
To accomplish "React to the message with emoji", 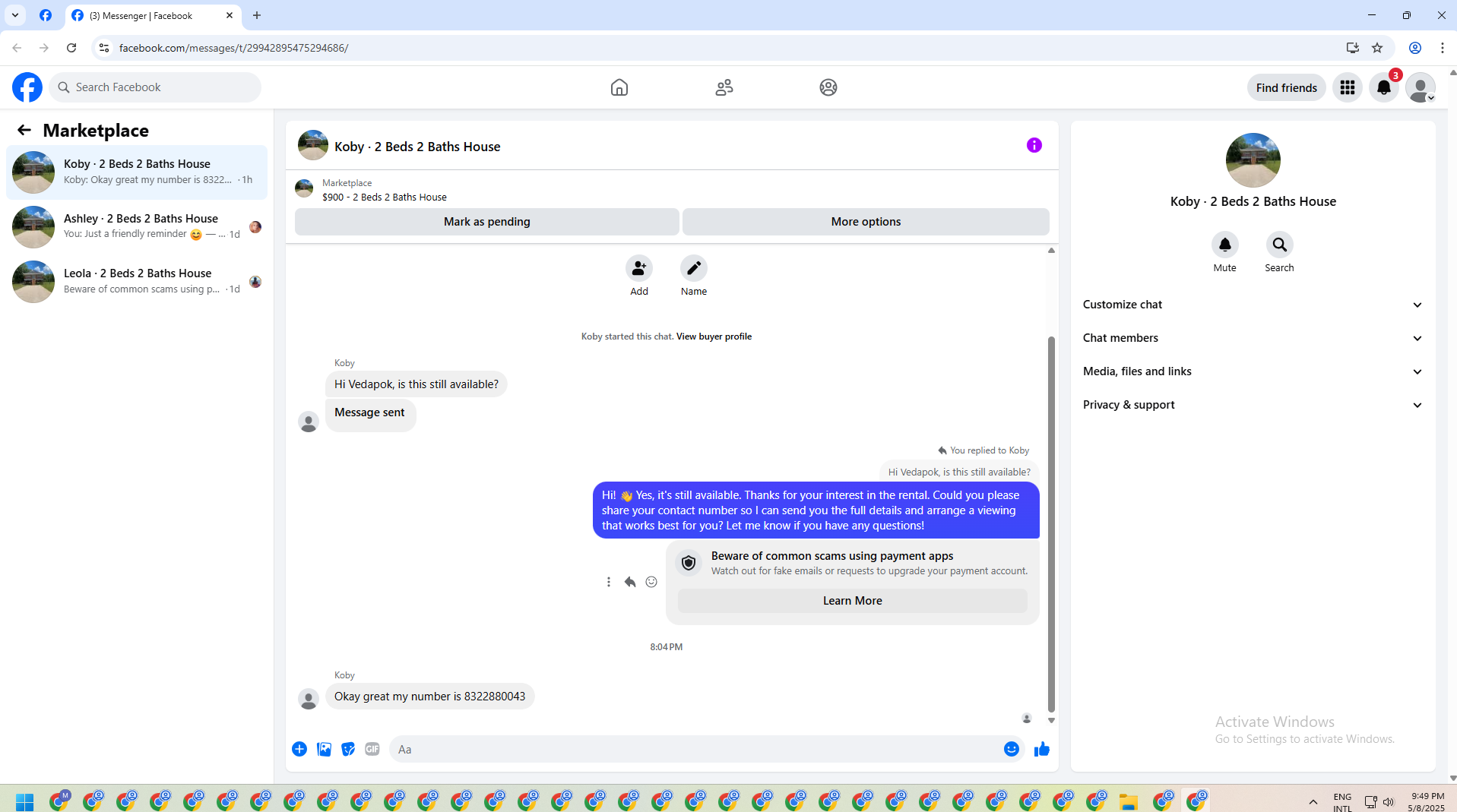I will pyautogui.click(x=651, y=582).
